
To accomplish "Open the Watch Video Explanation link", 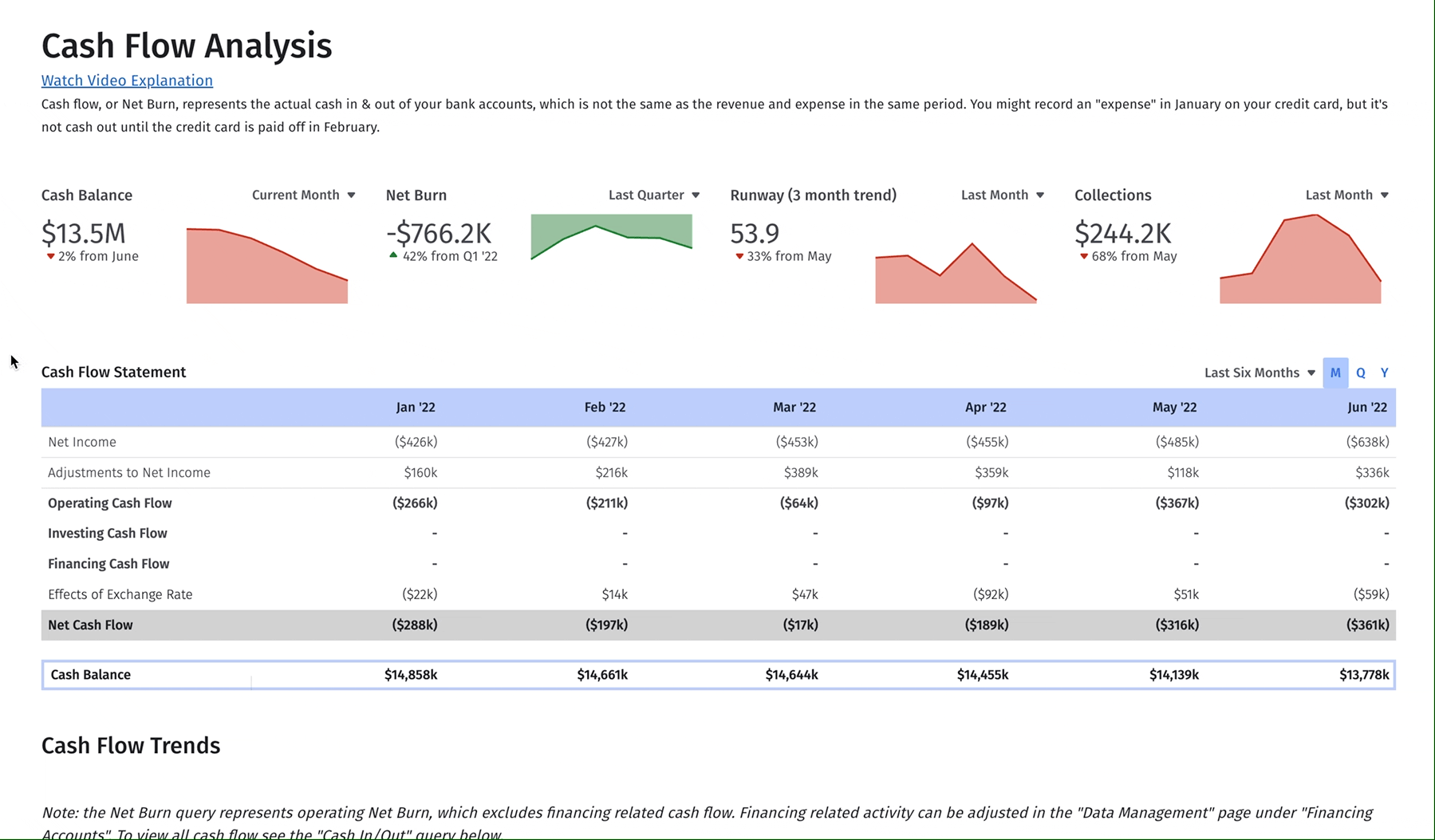I will click(x=127, y=81).
